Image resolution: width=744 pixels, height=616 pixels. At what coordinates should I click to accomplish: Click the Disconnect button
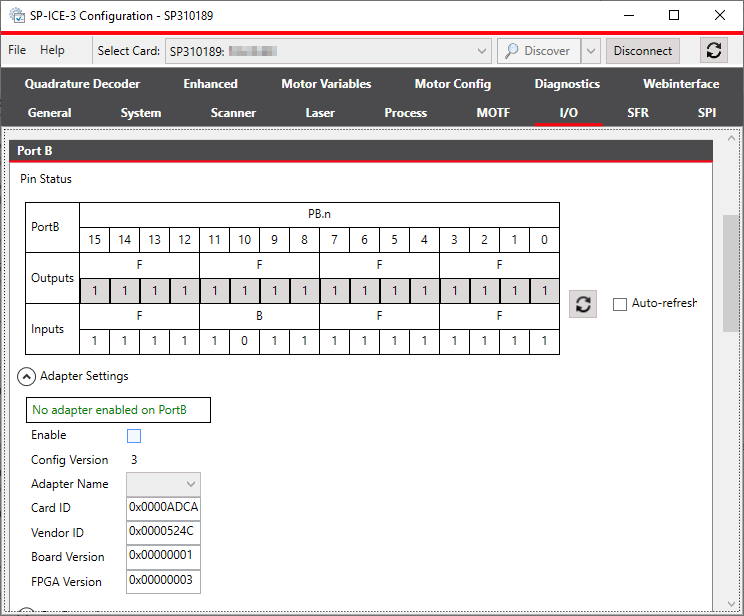coord(642,51)
